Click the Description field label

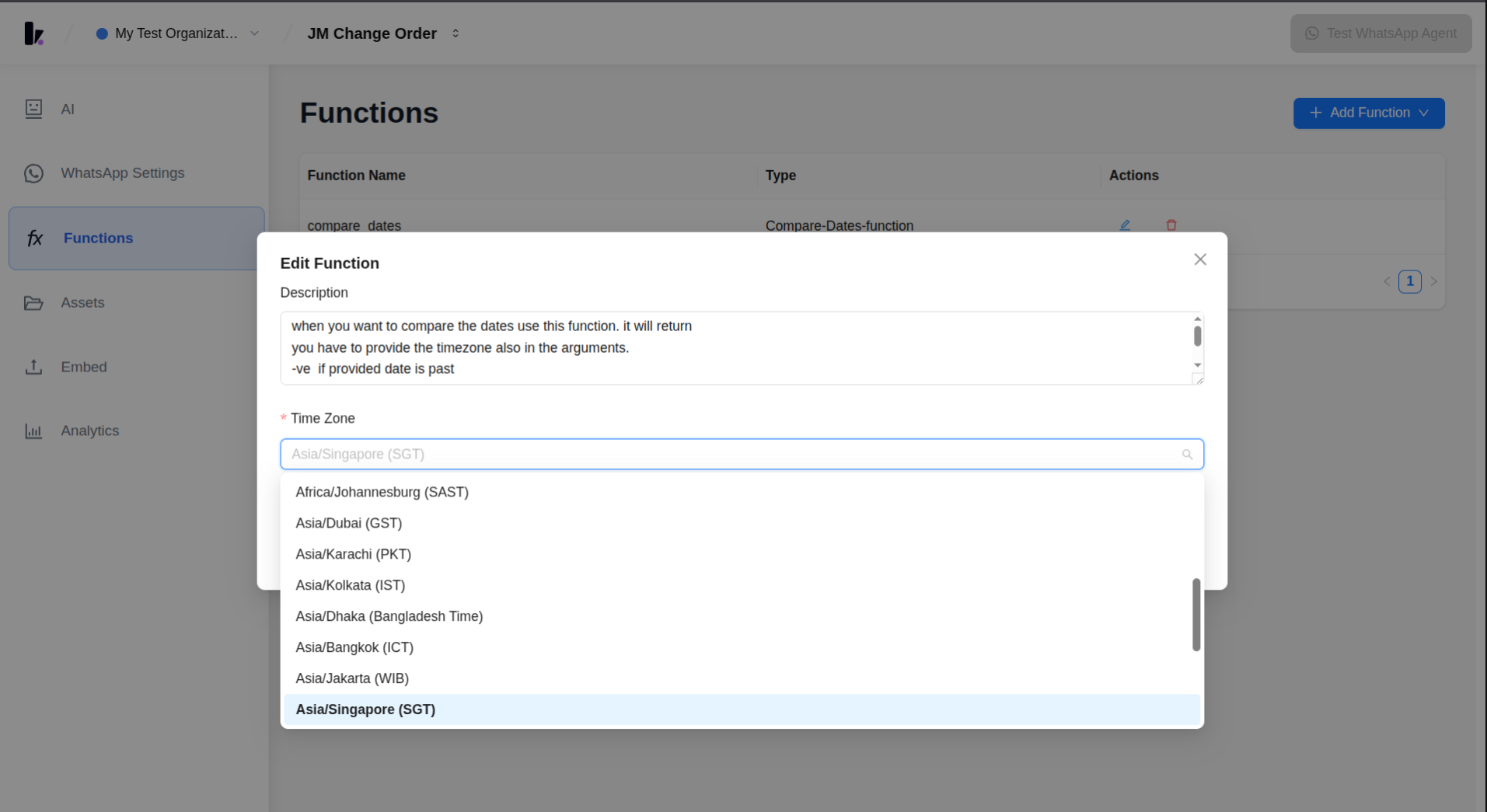coord(314,293)
